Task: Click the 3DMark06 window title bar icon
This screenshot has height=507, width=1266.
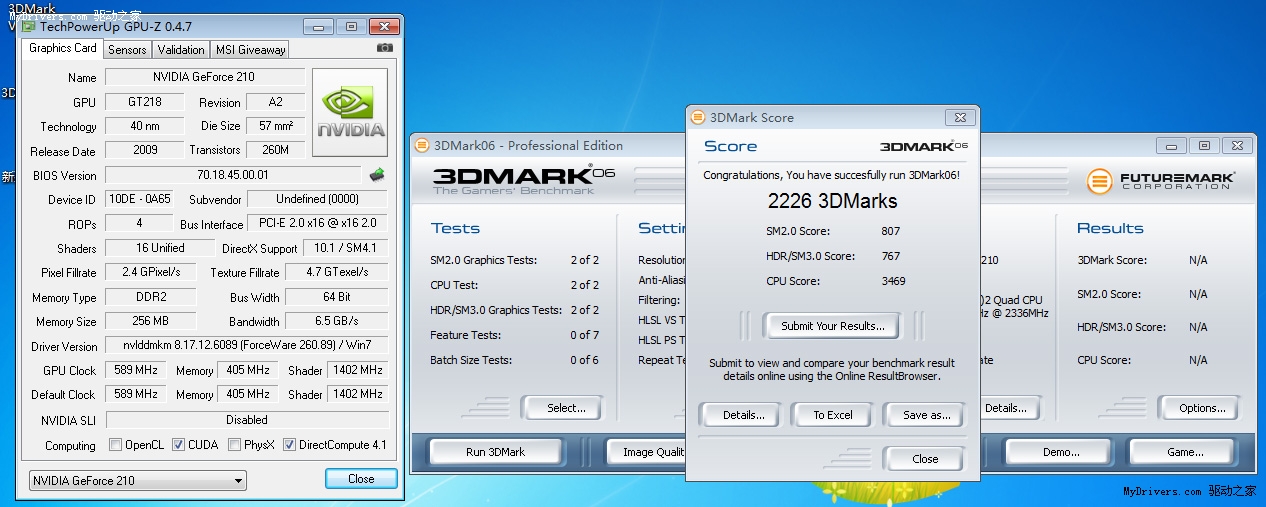Action: click(x=422, y=145)
